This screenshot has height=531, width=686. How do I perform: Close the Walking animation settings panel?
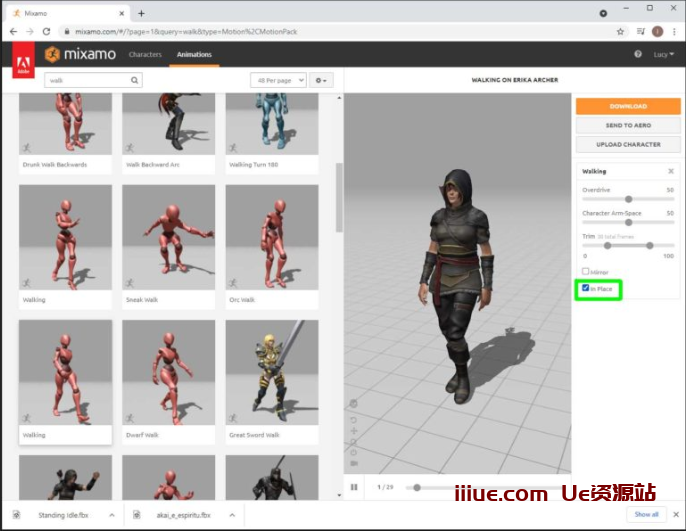[671, 171]
